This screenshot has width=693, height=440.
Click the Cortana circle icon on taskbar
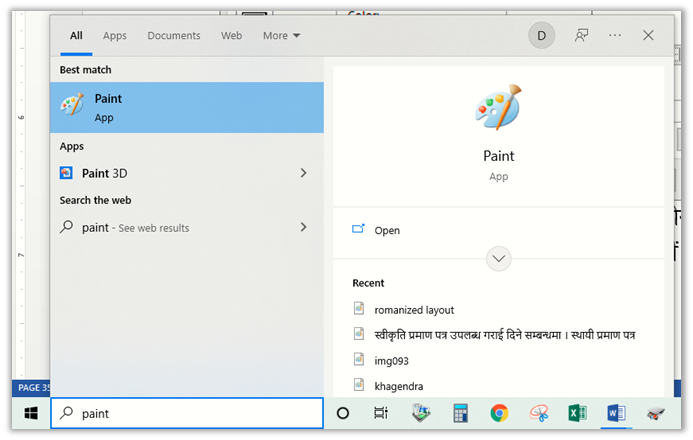343,413
